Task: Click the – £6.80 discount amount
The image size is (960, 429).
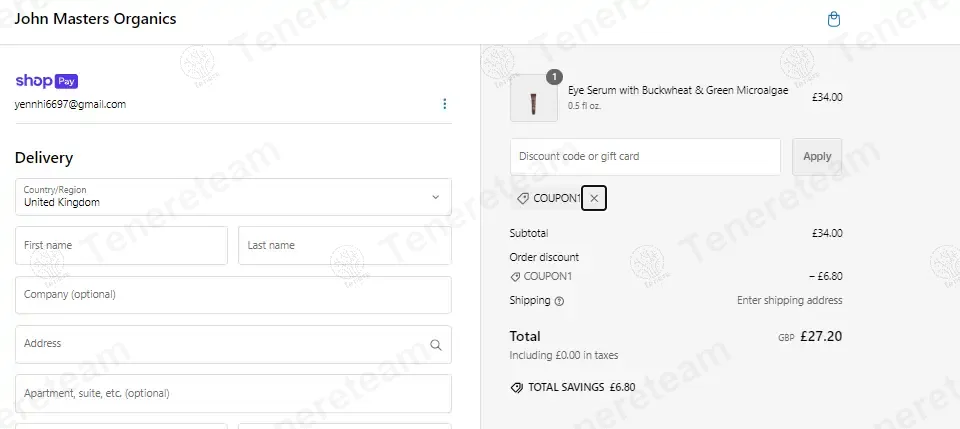Action: 825,277
